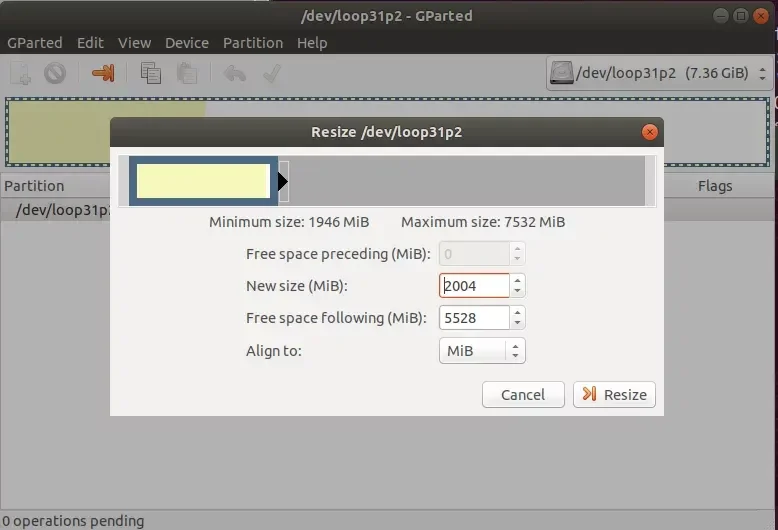
Task: Maximize the GParted window
Action: click(x=741, y=16)
